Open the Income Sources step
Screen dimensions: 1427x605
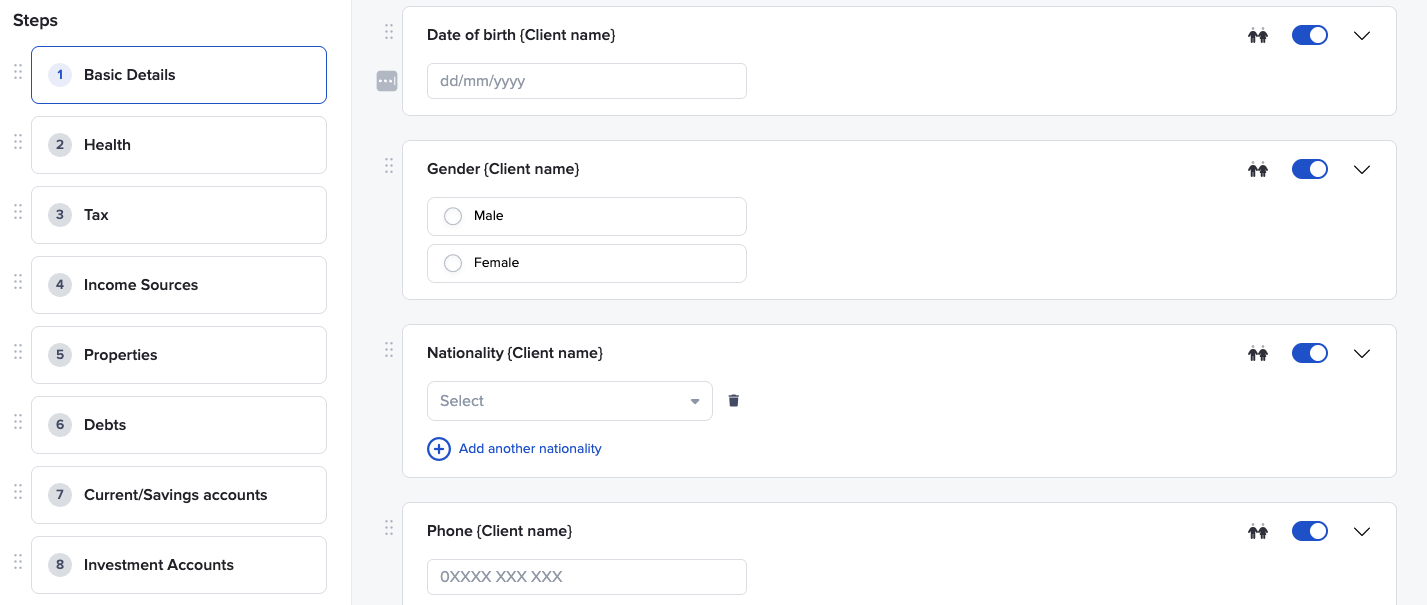(178, 285)
